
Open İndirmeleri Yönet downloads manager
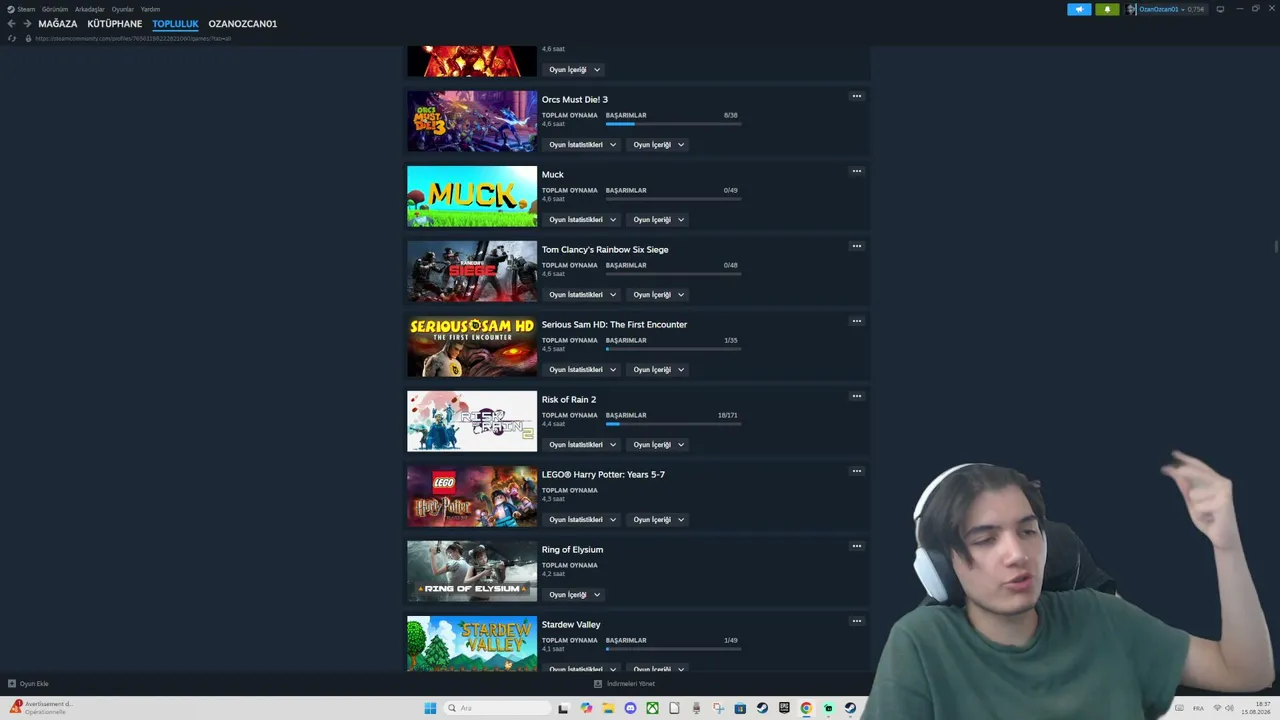(x=625, y=684)
